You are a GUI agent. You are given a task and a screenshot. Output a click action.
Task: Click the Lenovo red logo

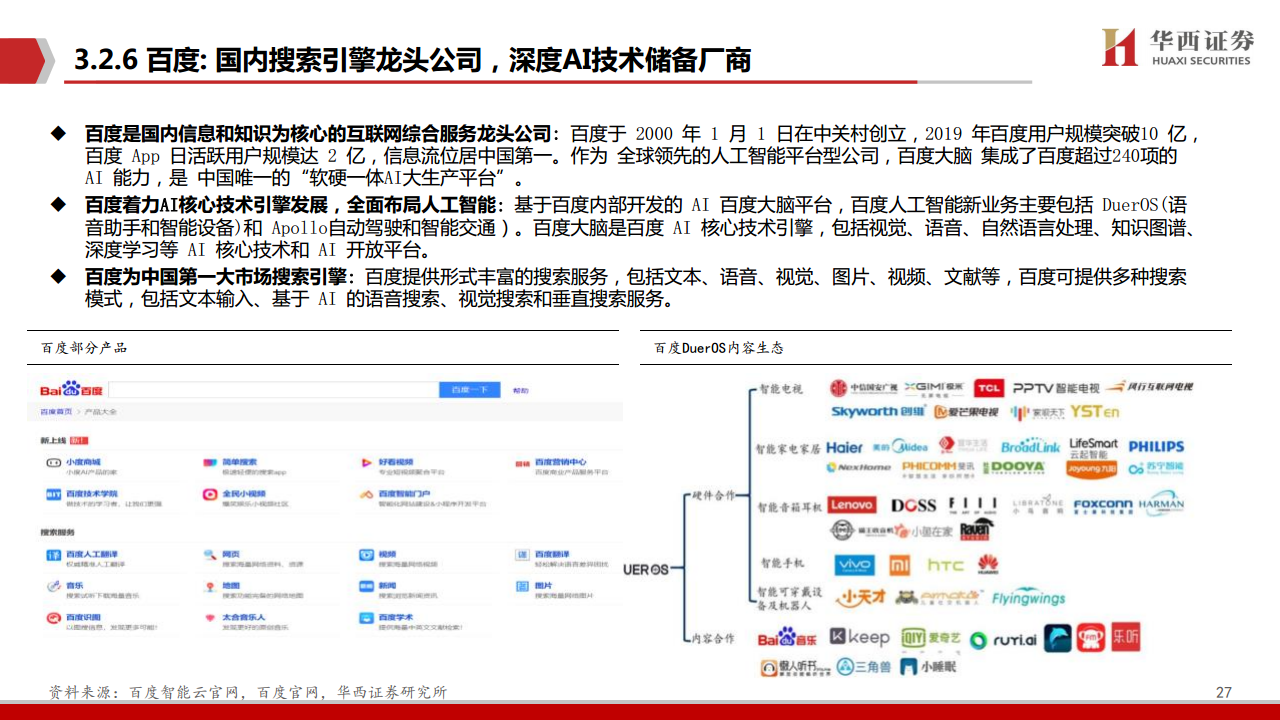pos(852,506)
